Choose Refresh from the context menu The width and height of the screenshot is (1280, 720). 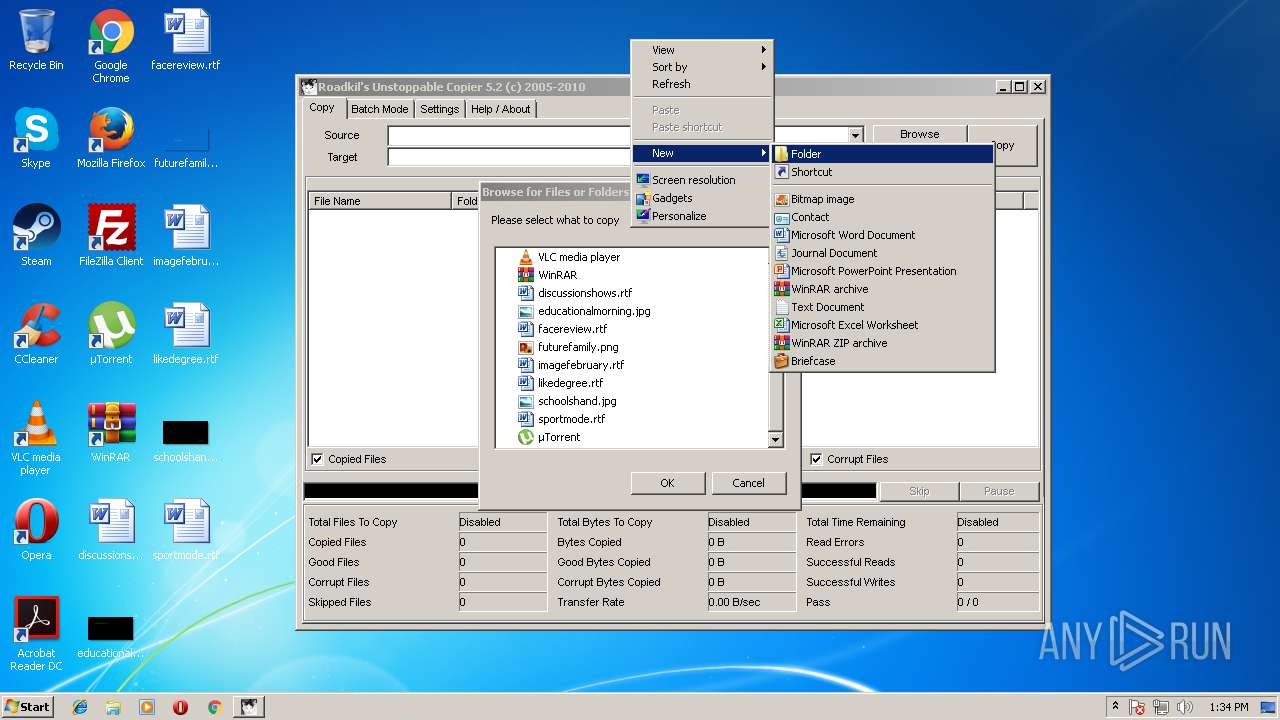(x=702, y=84)
